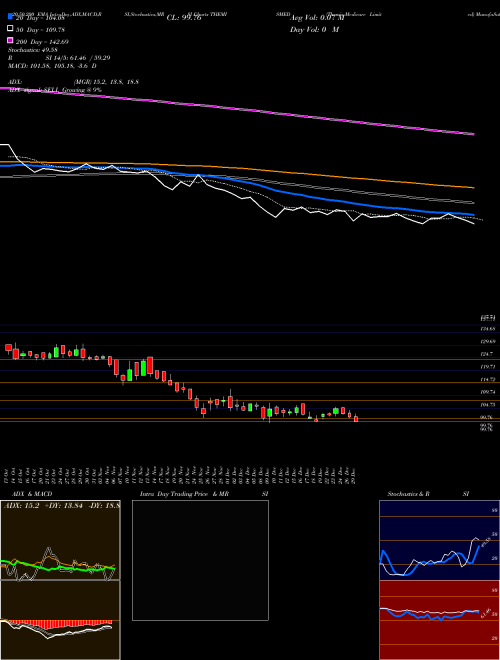
Task: Click the Stochastics: 49.58 reading
Action: coord(33,50)
